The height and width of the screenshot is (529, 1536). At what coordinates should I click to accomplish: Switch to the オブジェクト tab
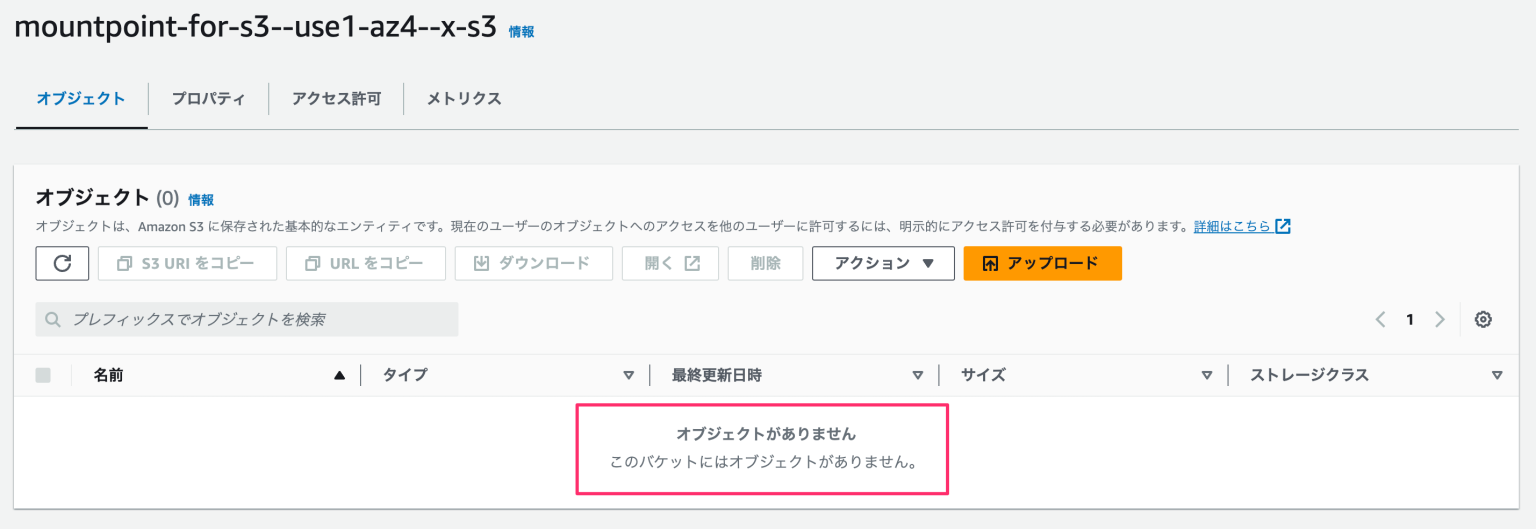(81, 99)
